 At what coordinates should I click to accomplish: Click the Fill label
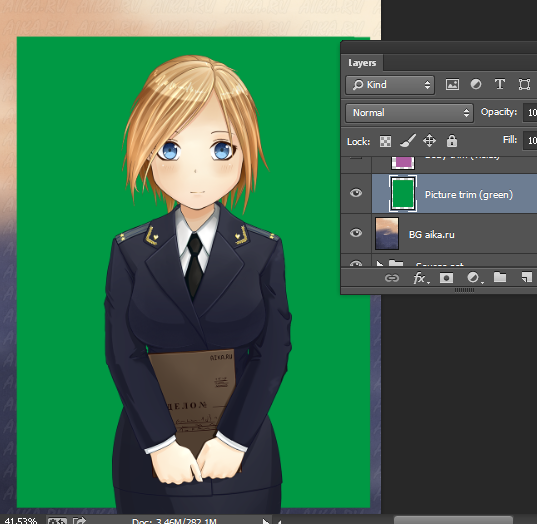(x=510, y=140)
